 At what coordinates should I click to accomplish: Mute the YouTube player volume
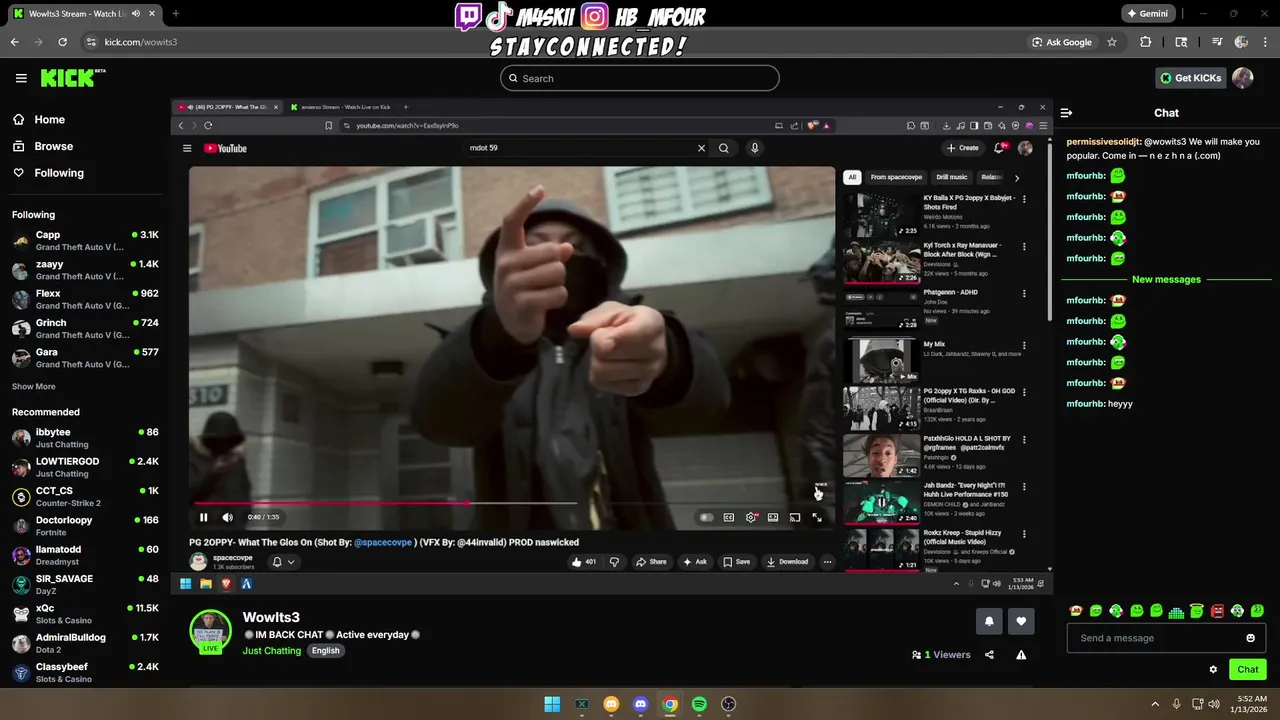pos(227,517)
